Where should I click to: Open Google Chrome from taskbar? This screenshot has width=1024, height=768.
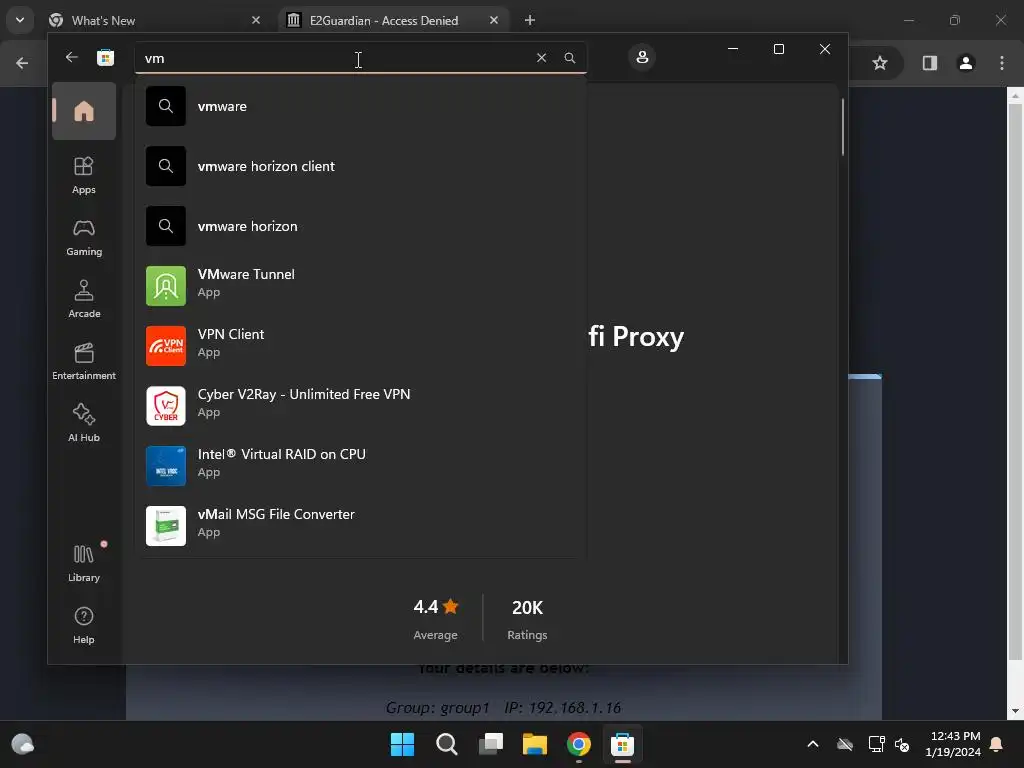pyautogui.click(x=579, y=744)
